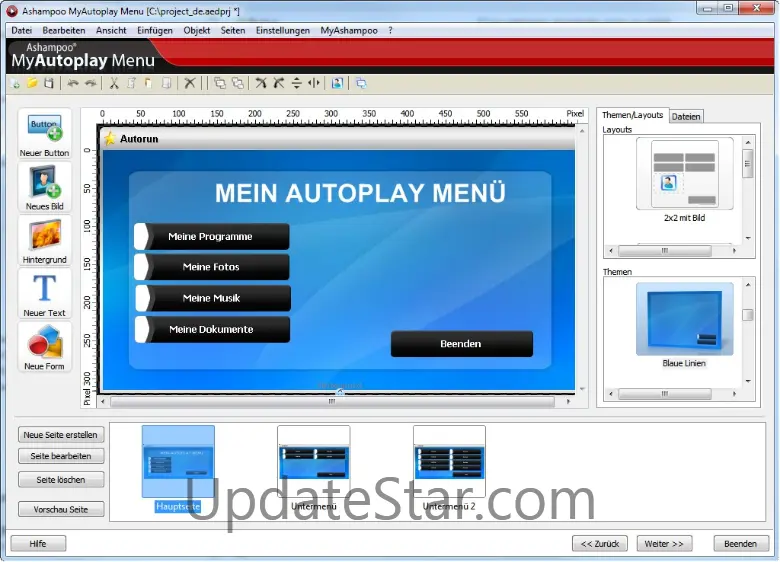Click the canvas horizontal scrollbar right arrow
Viewport: 780px width, 562px height.
568,401
